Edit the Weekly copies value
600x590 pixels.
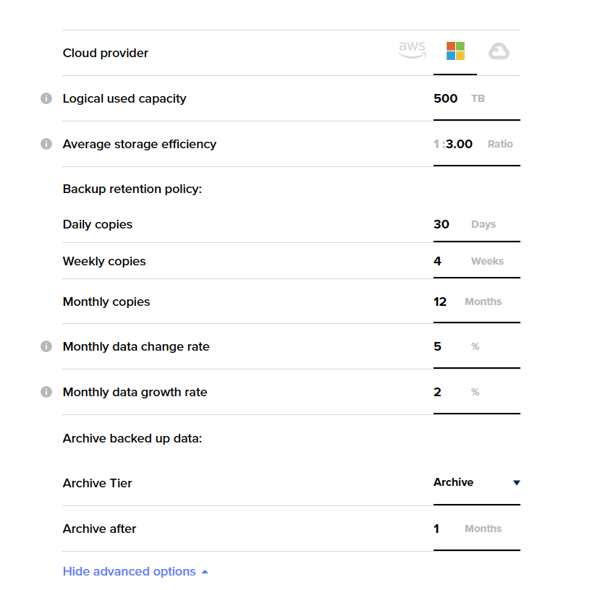[x=438, y=261]
